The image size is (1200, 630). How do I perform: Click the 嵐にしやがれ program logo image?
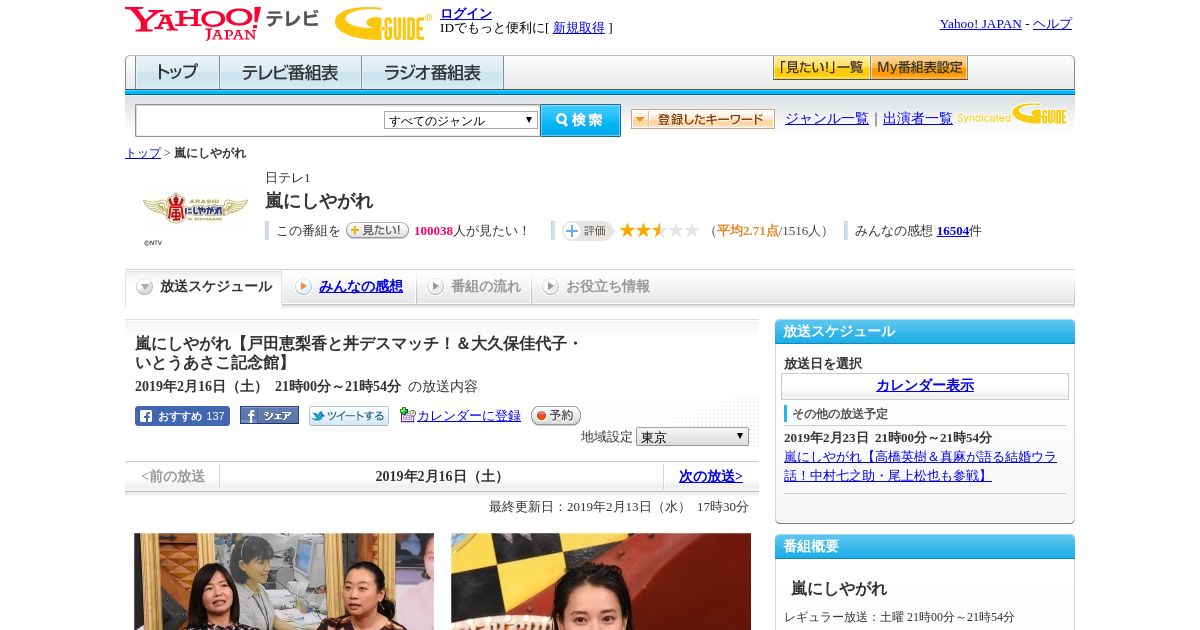pyautogui.click(x=195, y=209)
